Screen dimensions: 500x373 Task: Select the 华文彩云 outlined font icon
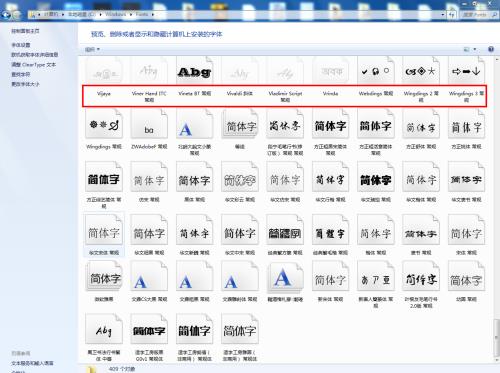coord(240,177)
